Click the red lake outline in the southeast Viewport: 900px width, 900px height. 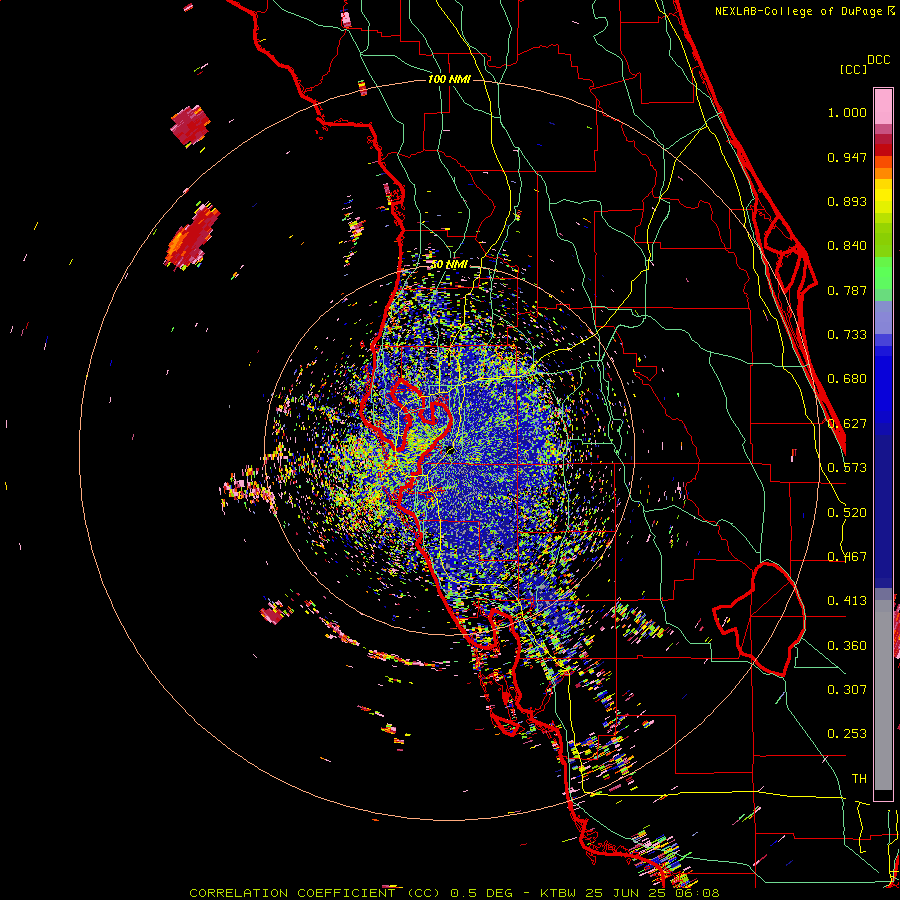coord(759,619)
